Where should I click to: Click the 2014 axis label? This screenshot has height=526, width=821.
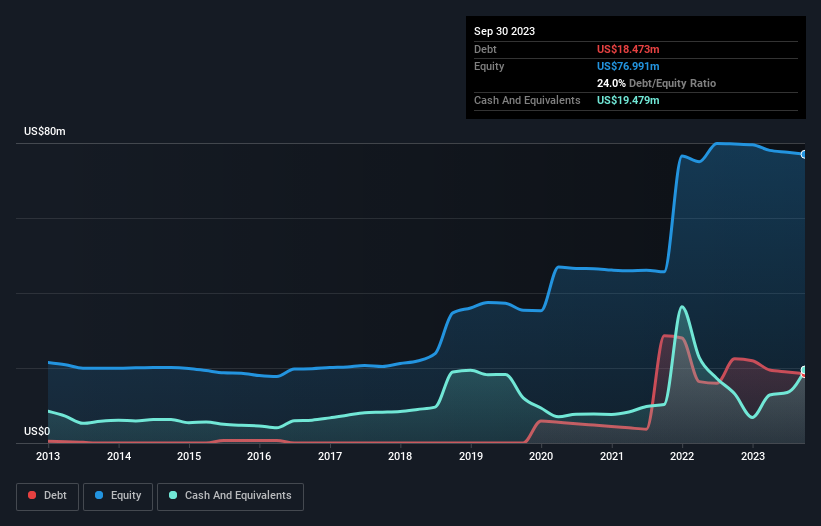[119, 456]
